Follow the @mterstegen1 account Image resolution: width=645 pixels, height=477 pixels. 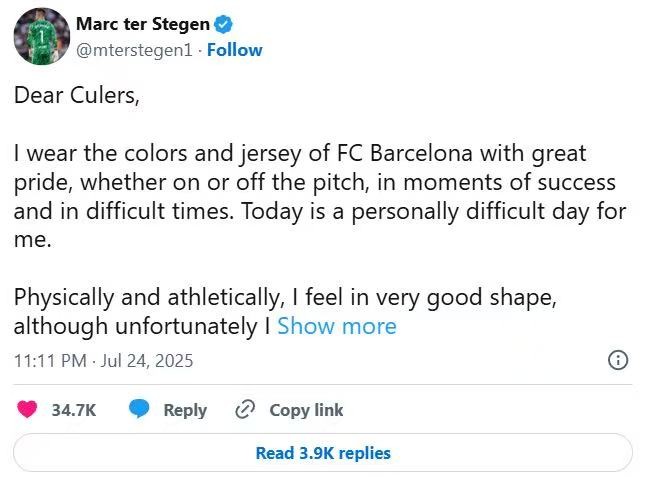click(235, 50)
